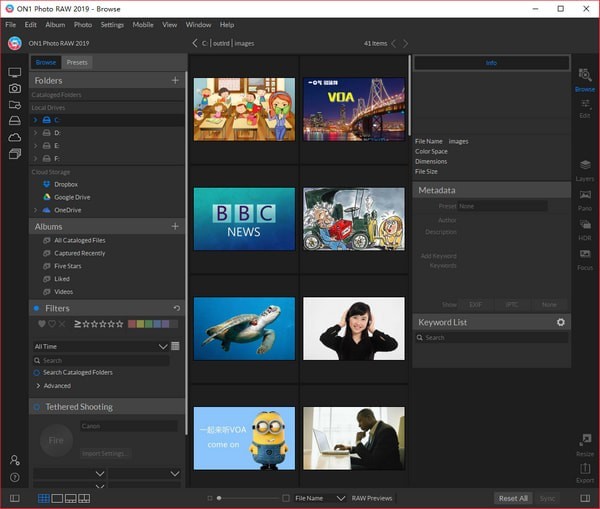
Task: Switch to the Presets tab
Action: click(x=77, y=62)
